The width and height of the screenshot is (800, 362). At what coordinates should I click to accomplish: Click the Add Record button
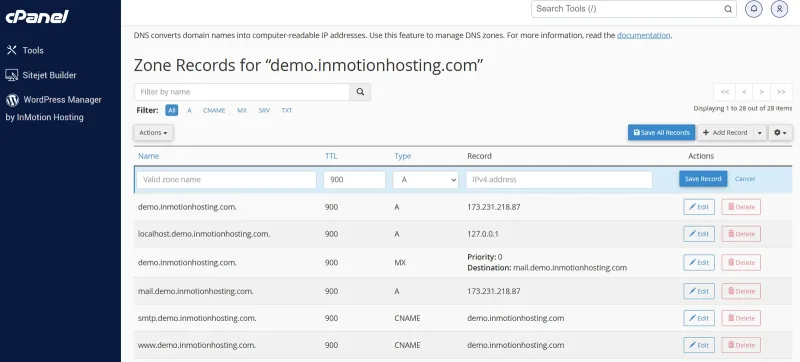click(725, 133)
